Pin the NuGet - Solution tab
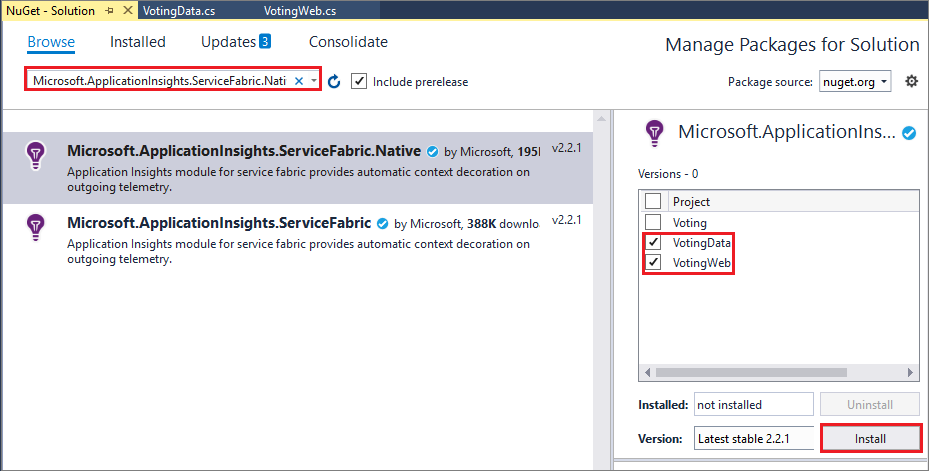The height and width of the screenshot is (471, 929). pyautogui.click(x=110, y=11)
